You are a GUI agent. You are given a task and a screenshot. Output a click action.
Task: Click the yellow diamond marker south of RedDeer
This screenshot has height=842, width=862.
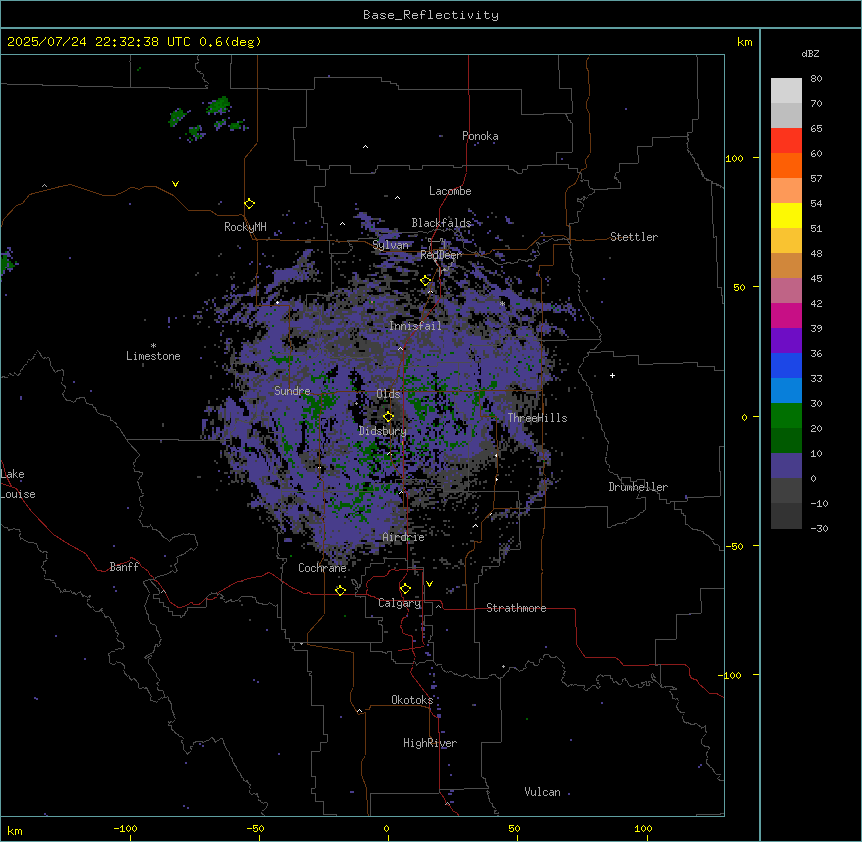pos(426,281)
